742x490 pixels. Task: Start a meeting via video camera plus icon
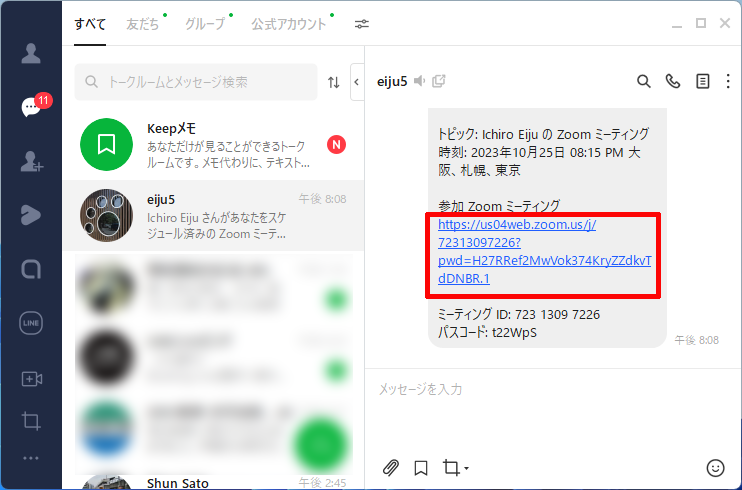tap(32, 379)
